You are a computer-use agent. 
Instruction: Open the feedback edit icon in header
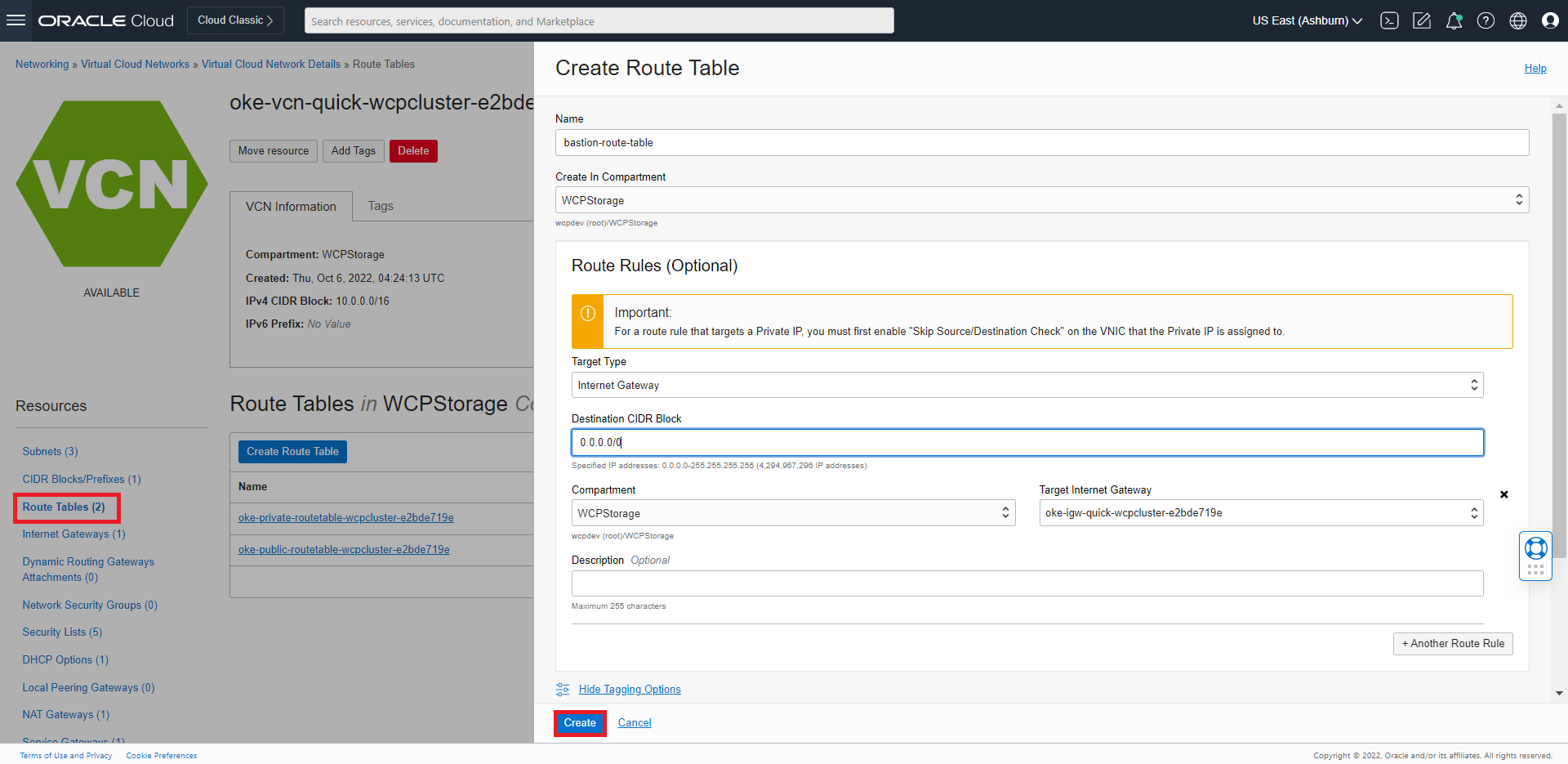(x=1422, y=20)
